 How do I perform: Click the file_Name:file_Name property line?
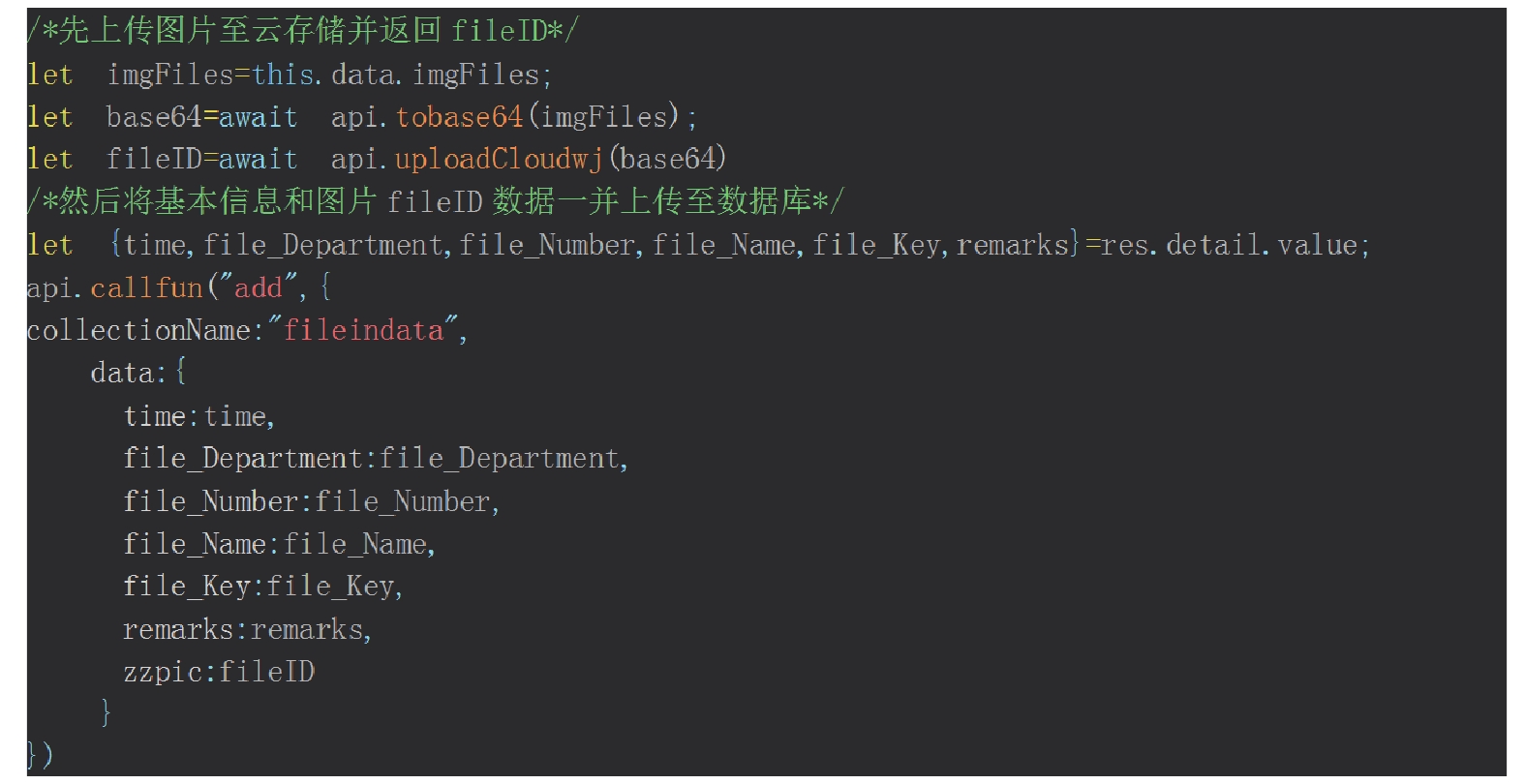[279, 544]
